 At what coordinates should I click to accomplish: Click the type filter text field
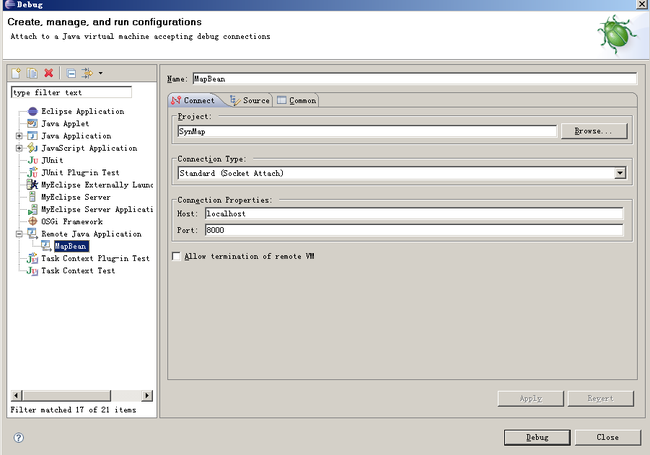(x=71, y=92)
